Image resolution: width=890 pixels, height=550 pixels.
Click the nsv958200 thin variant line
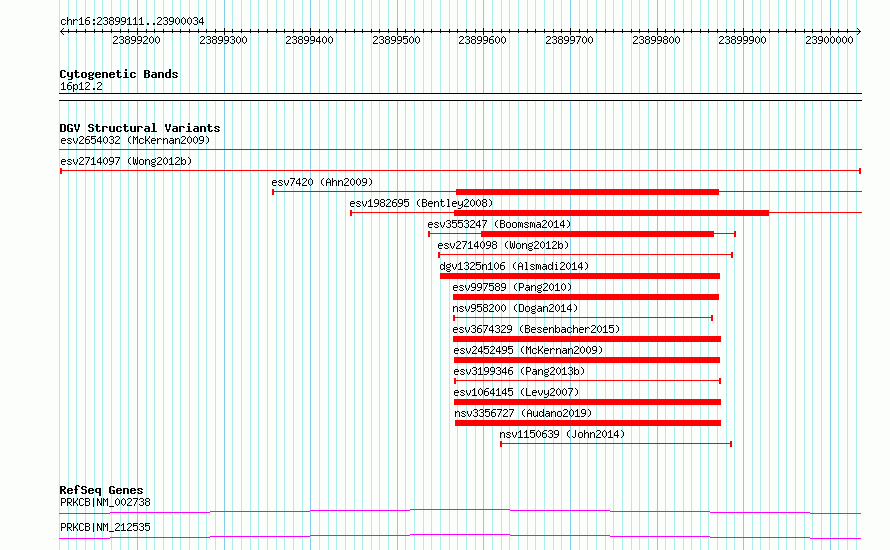[x=583, y=318]
